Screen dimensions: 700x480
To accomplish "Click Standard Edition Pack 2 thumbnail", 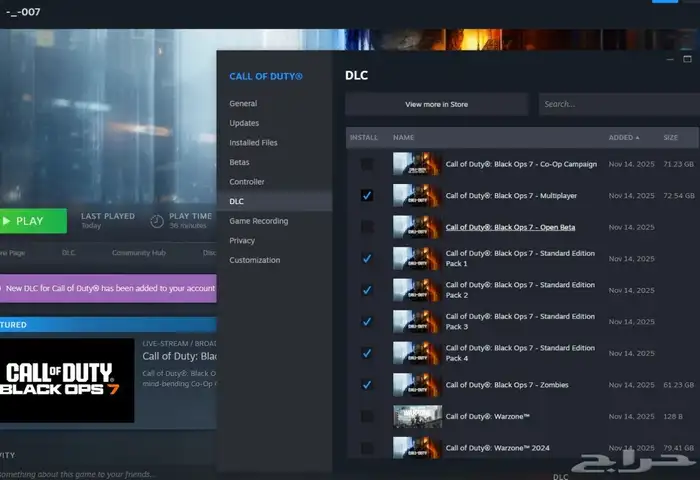I will [x=417, y=290].
